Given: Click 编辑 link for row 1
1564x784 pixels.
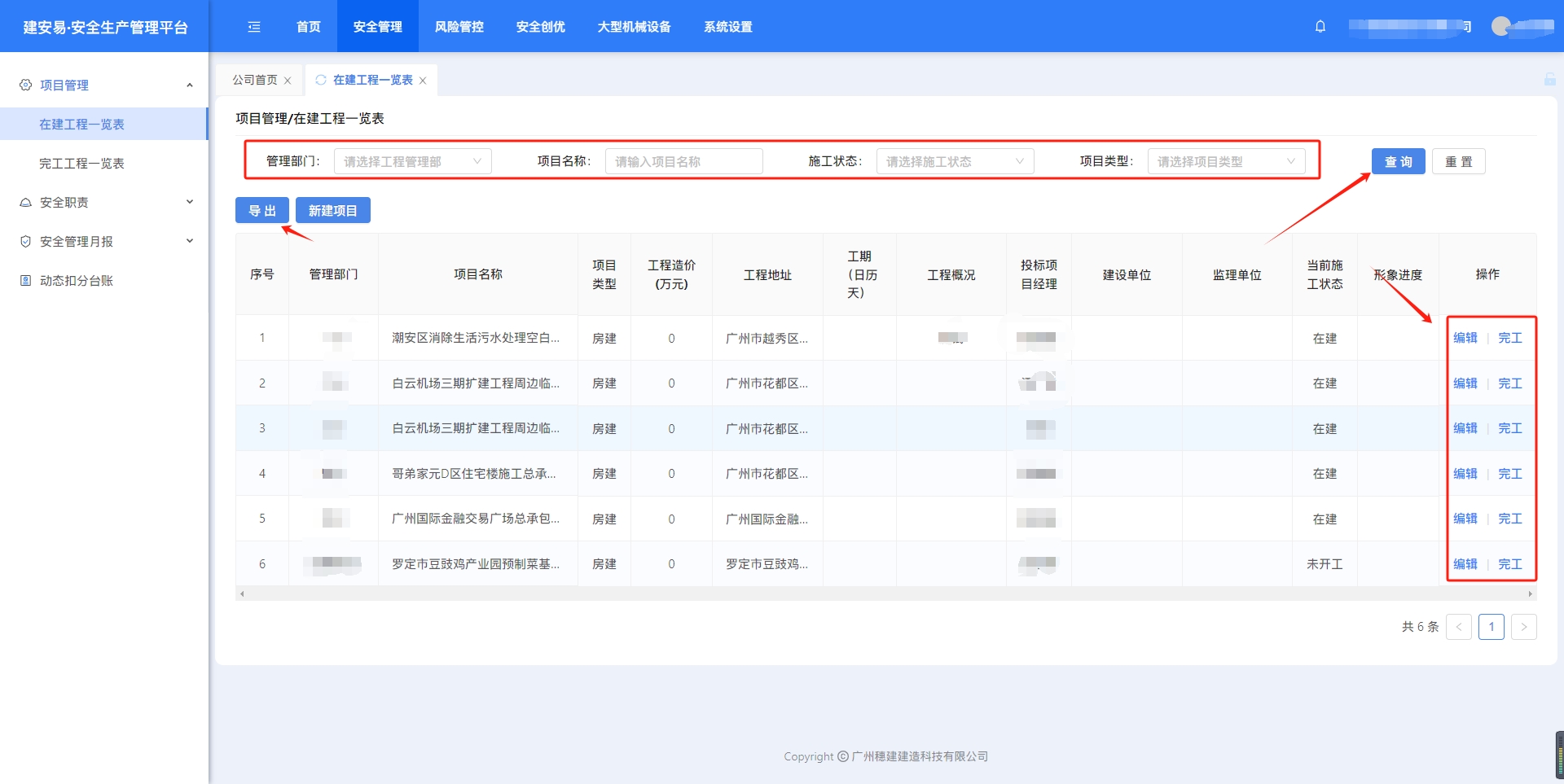Looking at the screenshot, I should pos(1465,338).
